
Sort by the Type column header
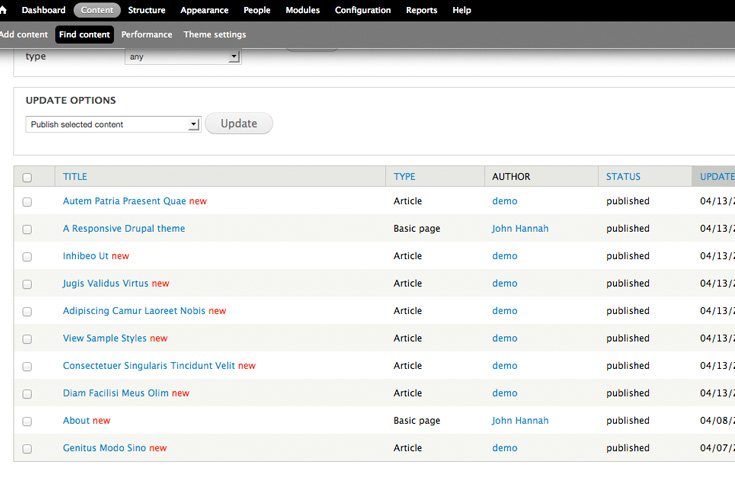tap(404, 177)
